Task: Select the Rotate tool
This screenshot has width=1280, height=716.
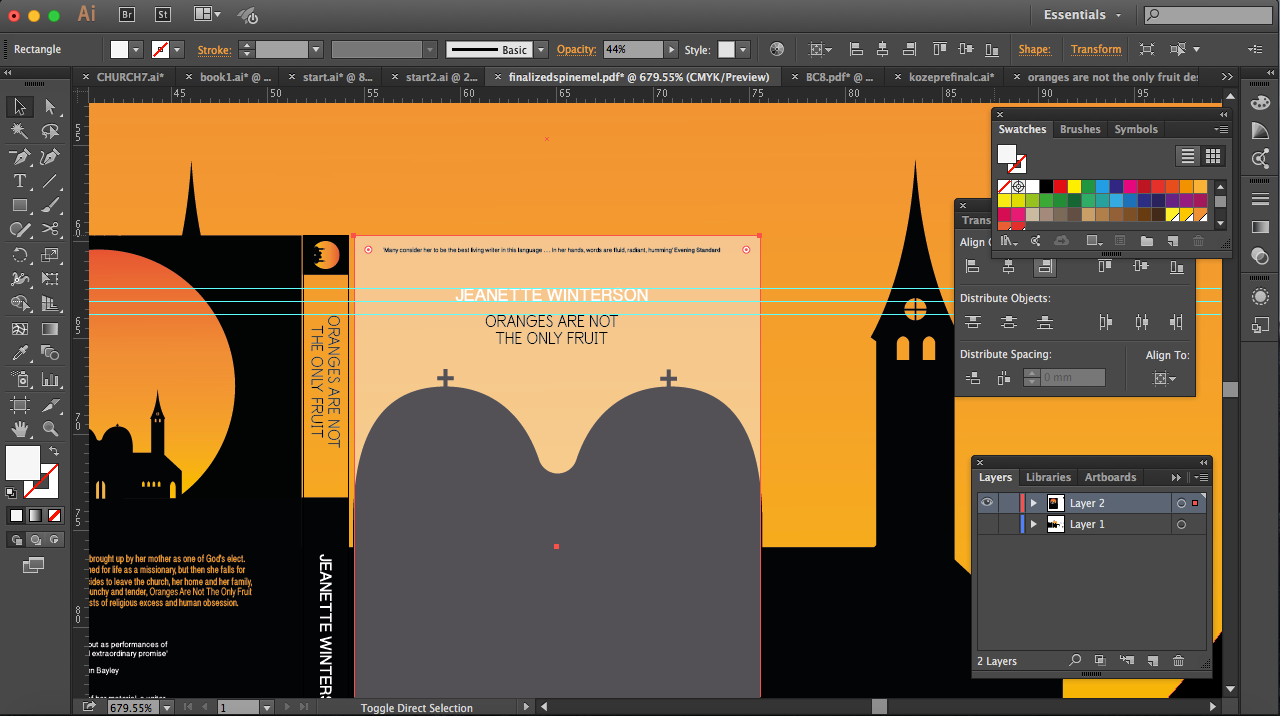Action: (x=19, y=255)
